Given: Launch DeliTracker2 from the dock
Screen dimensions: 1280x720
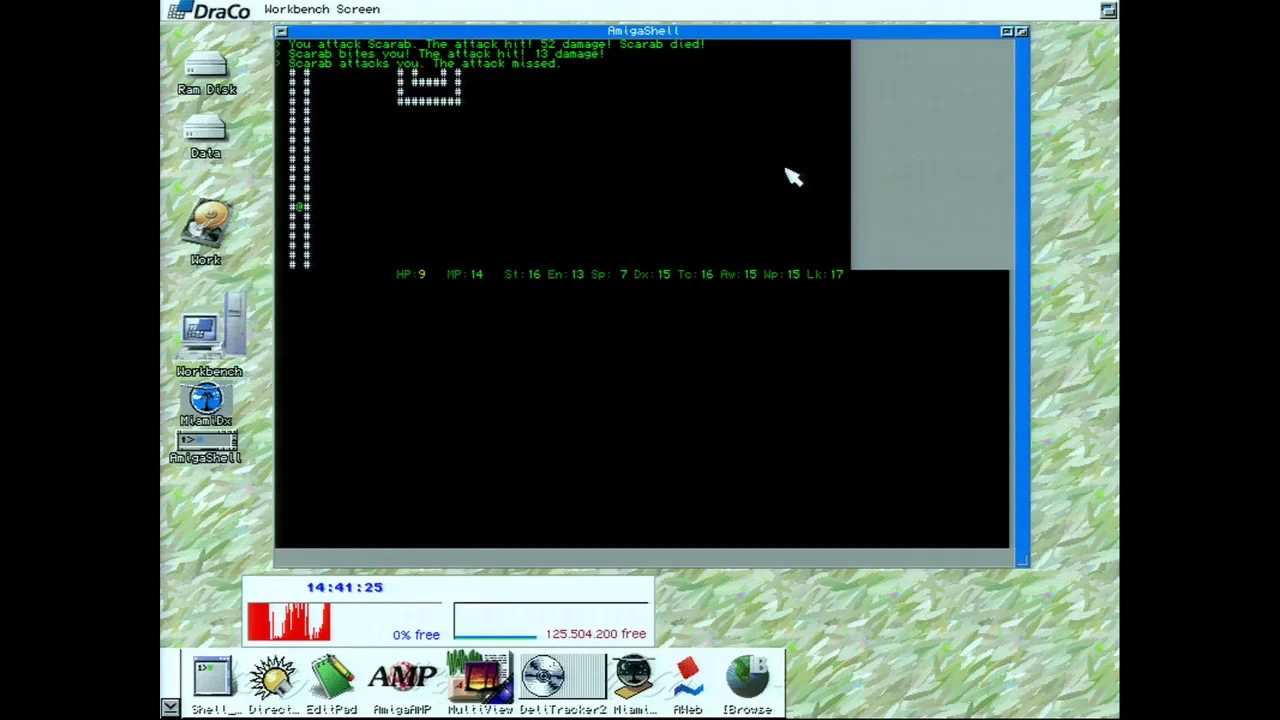Looking at the screenshot, I should (x=562, y=684).
